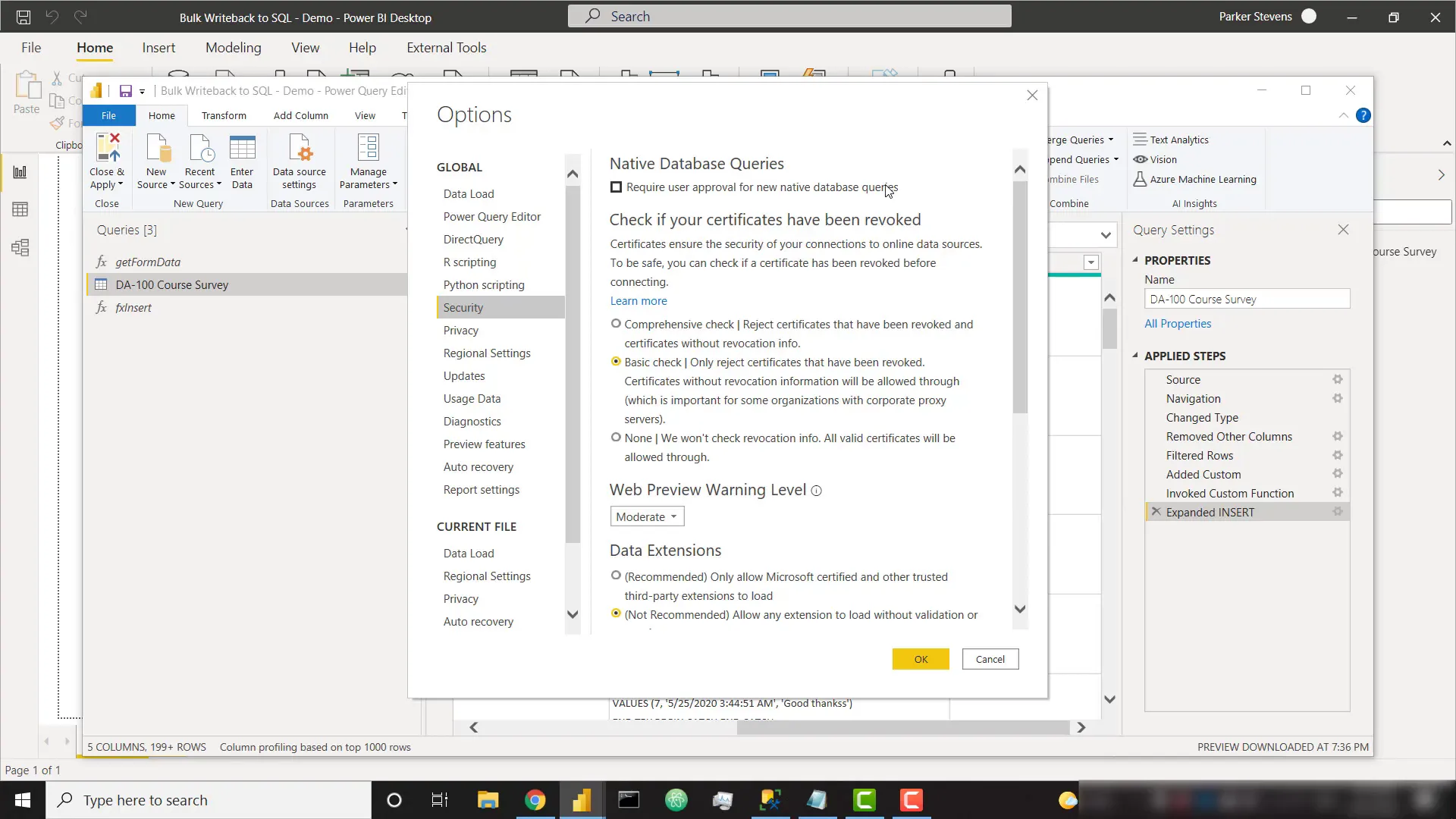Close the Query Settings pane
1456x819 pixels.
1343,230
